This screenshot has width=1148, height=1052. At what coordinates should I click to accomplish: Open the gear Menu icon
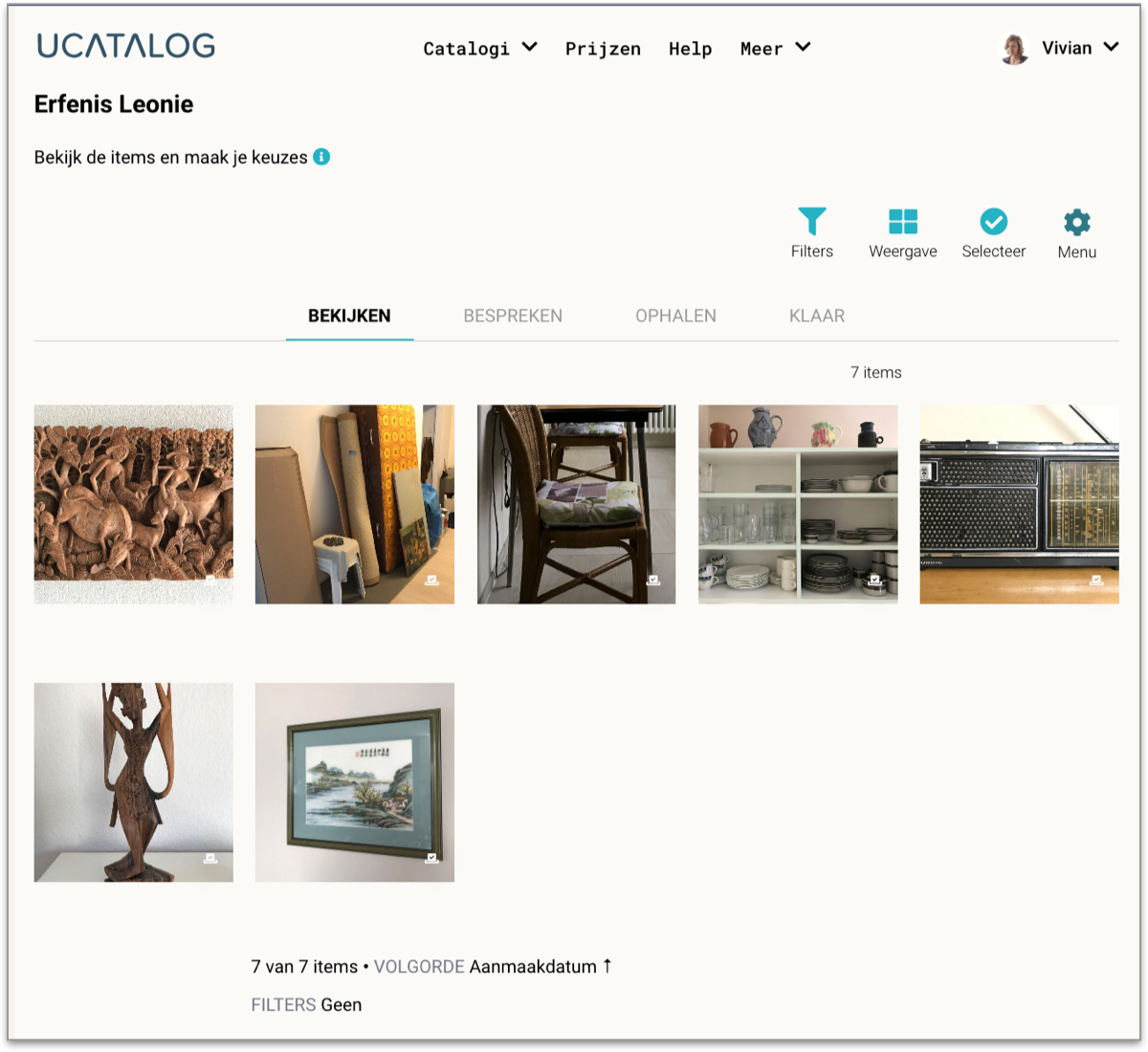(x=1076, y=222)
